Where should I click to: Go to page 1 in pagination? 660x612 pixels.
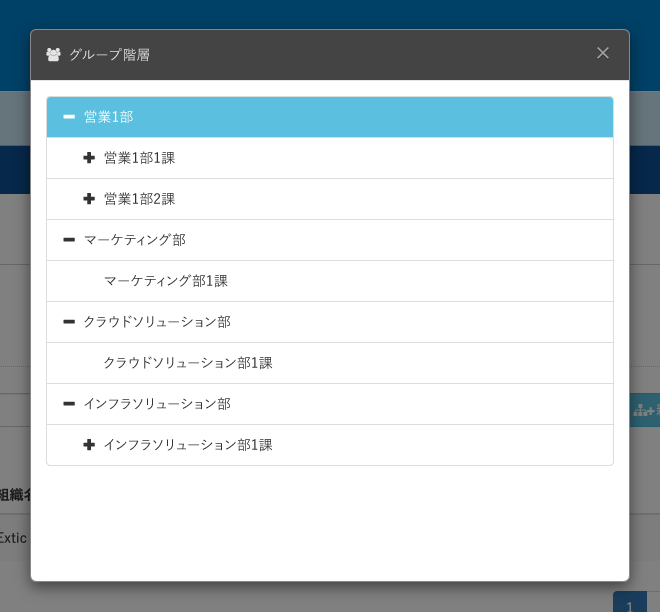(630, 603)
